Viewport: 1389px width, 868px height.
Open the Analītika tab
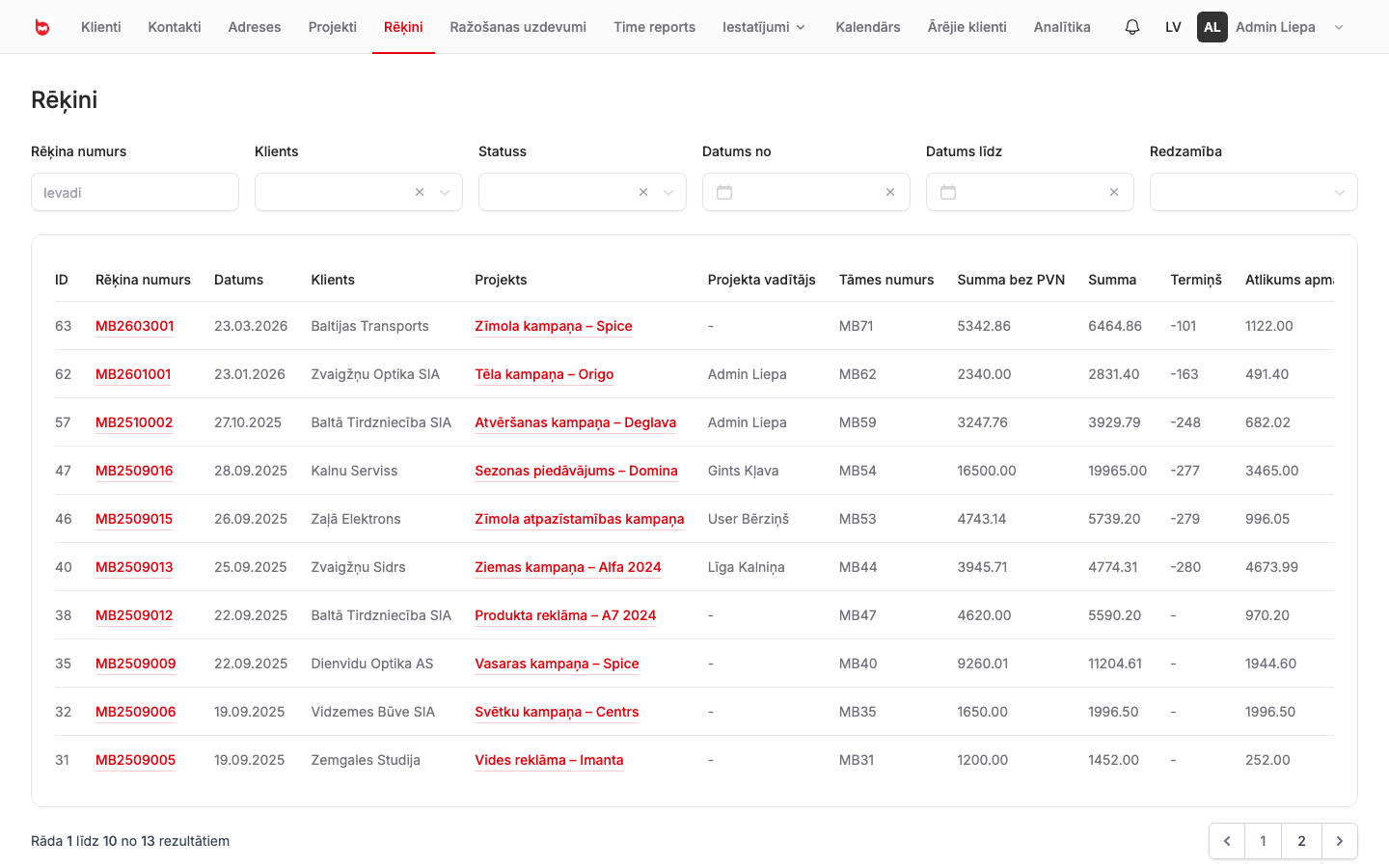pos(1062,27)
